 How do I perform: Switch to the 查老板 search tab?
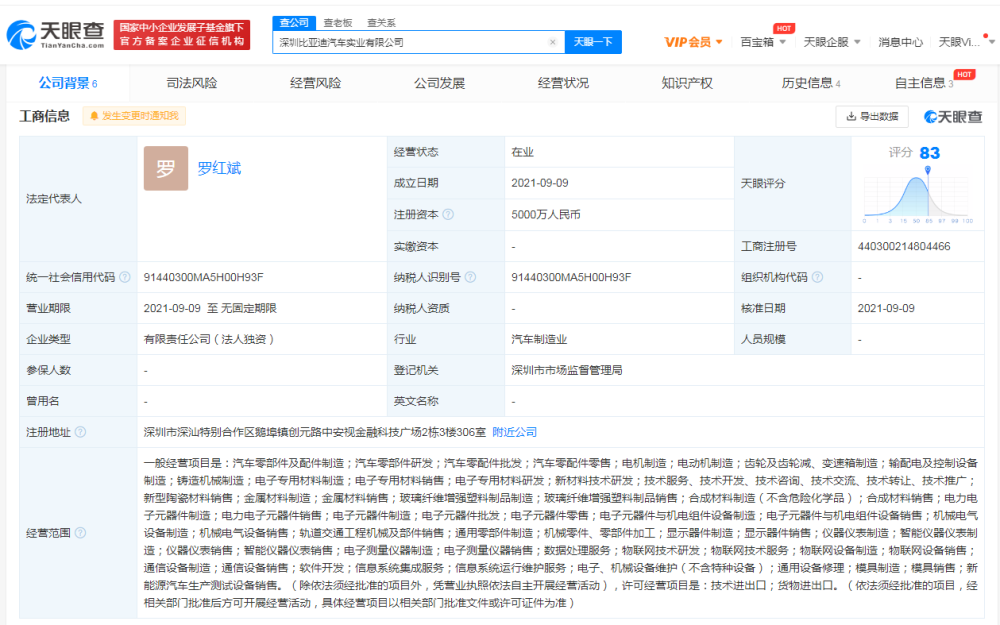337,22
